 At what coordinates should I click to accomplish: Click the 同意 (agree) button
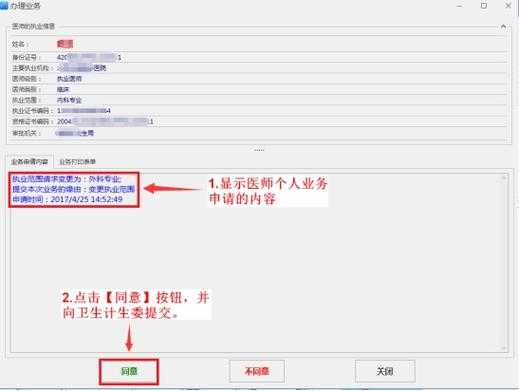(129, 371)
